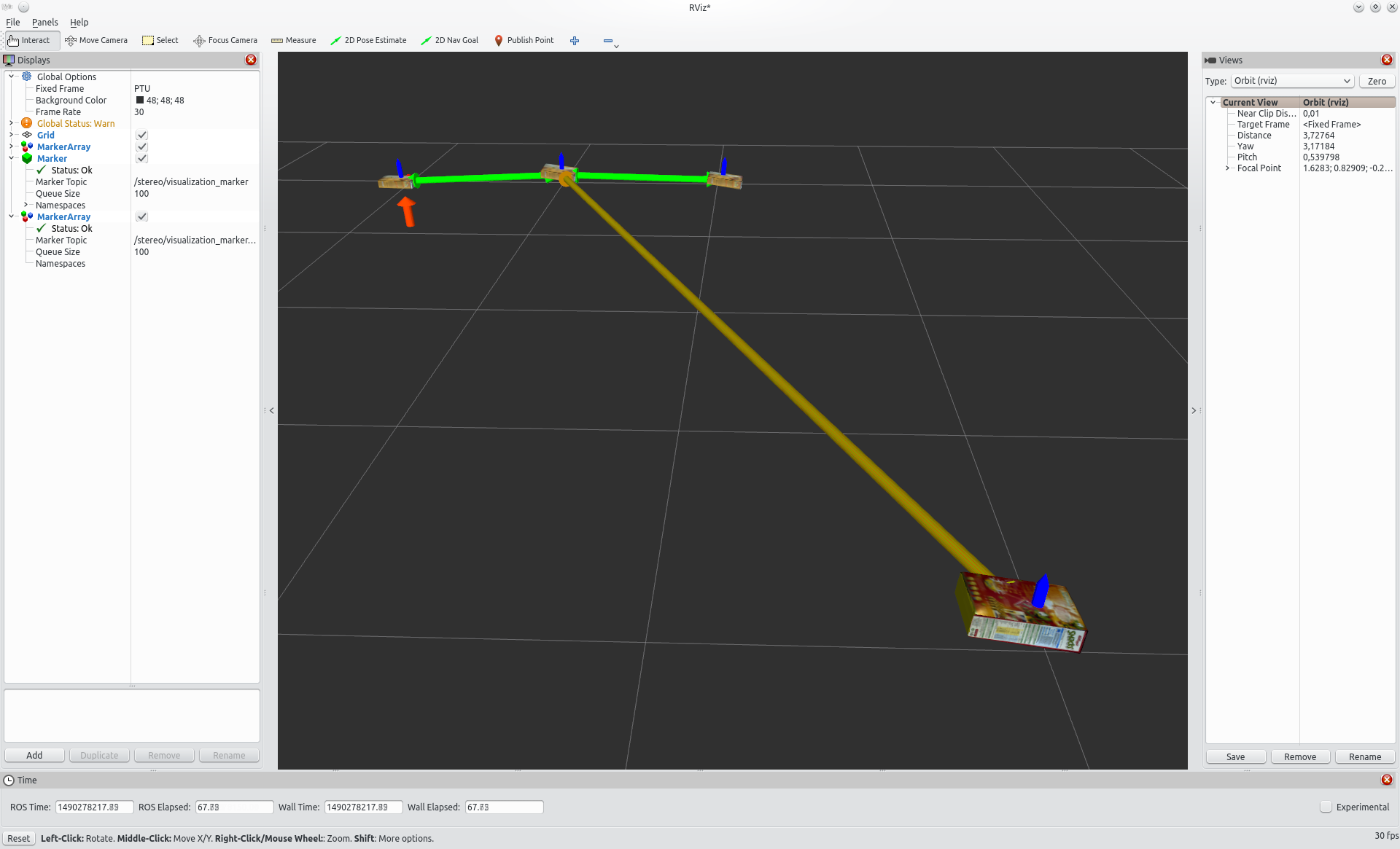Image resolution: width=1400 pixels, height=849 pixels.
Task: Click the blue plus add-tool icon
Action: click(575, 41)
